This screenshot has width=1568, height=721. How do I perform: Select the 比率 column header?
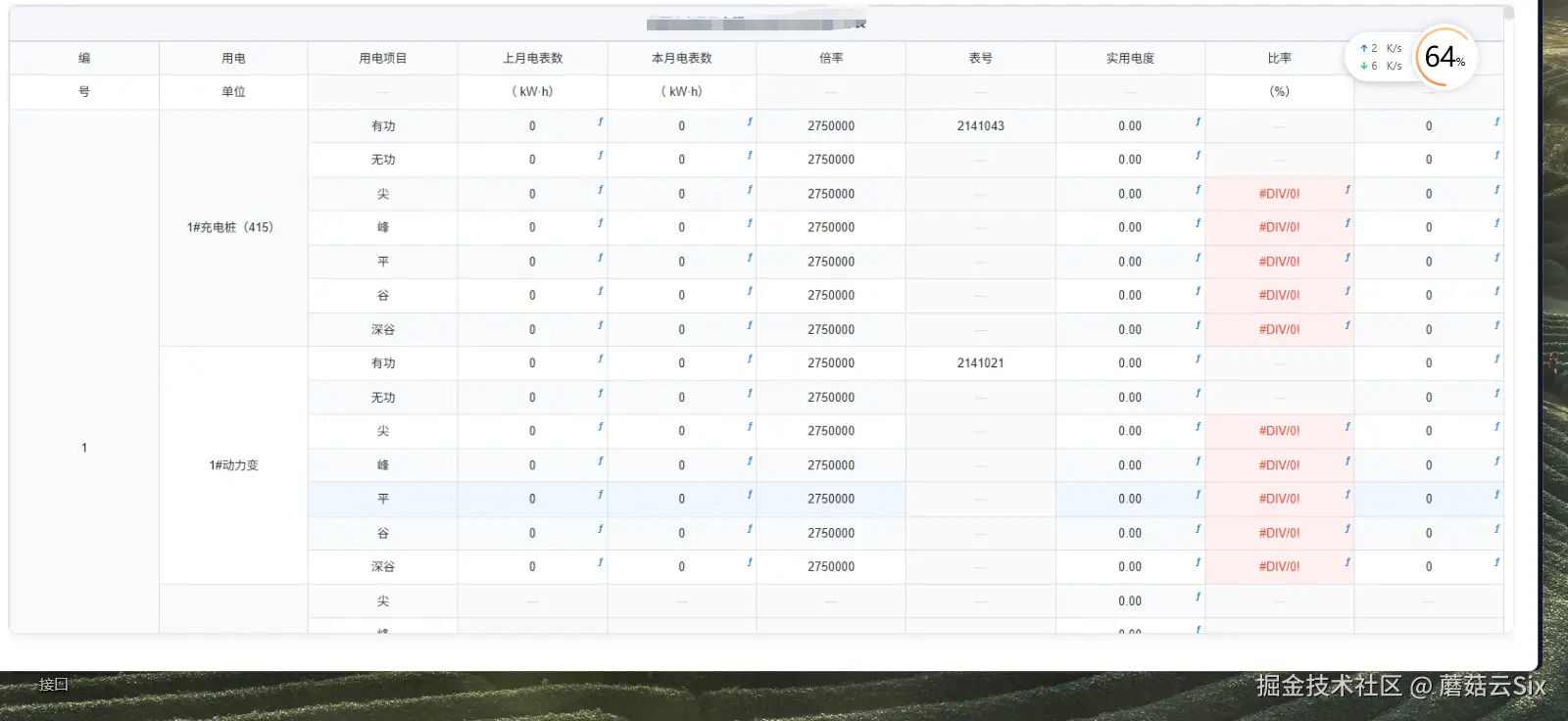point(1280,58)
